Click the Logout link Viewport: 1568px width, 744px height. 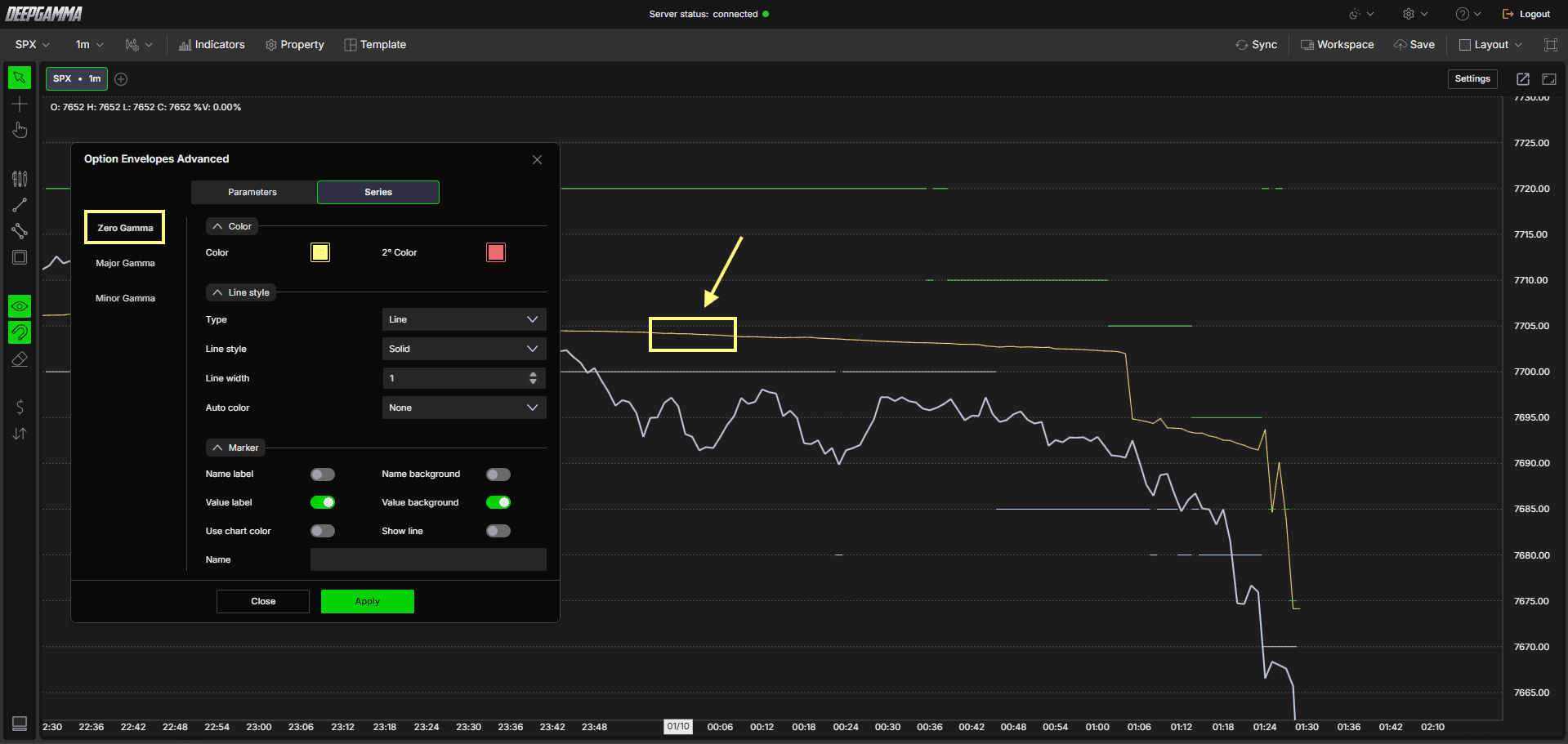(x=1526, y=14)
